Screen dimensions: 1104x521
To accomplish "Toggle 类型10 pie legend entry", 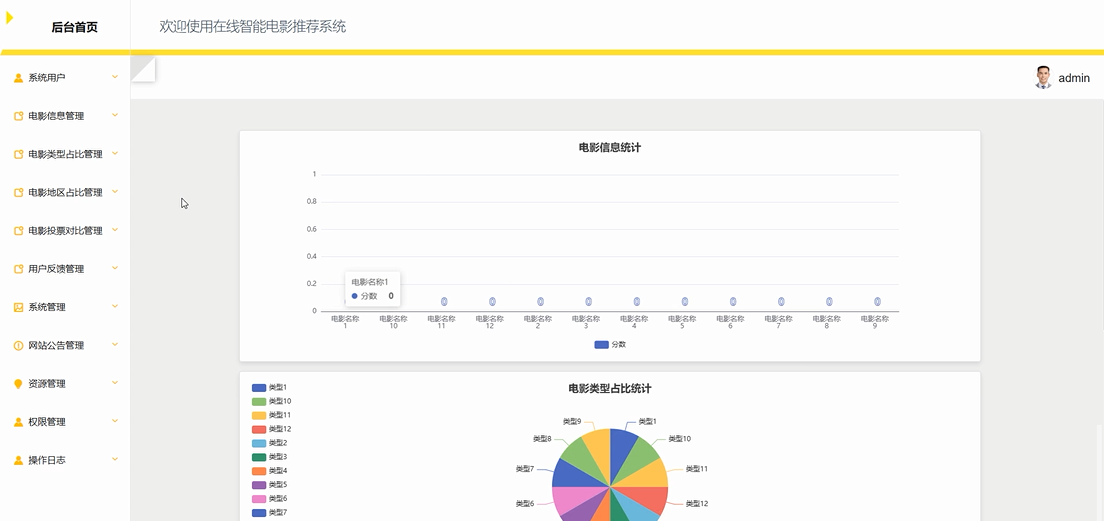I will tap(272, 401).
